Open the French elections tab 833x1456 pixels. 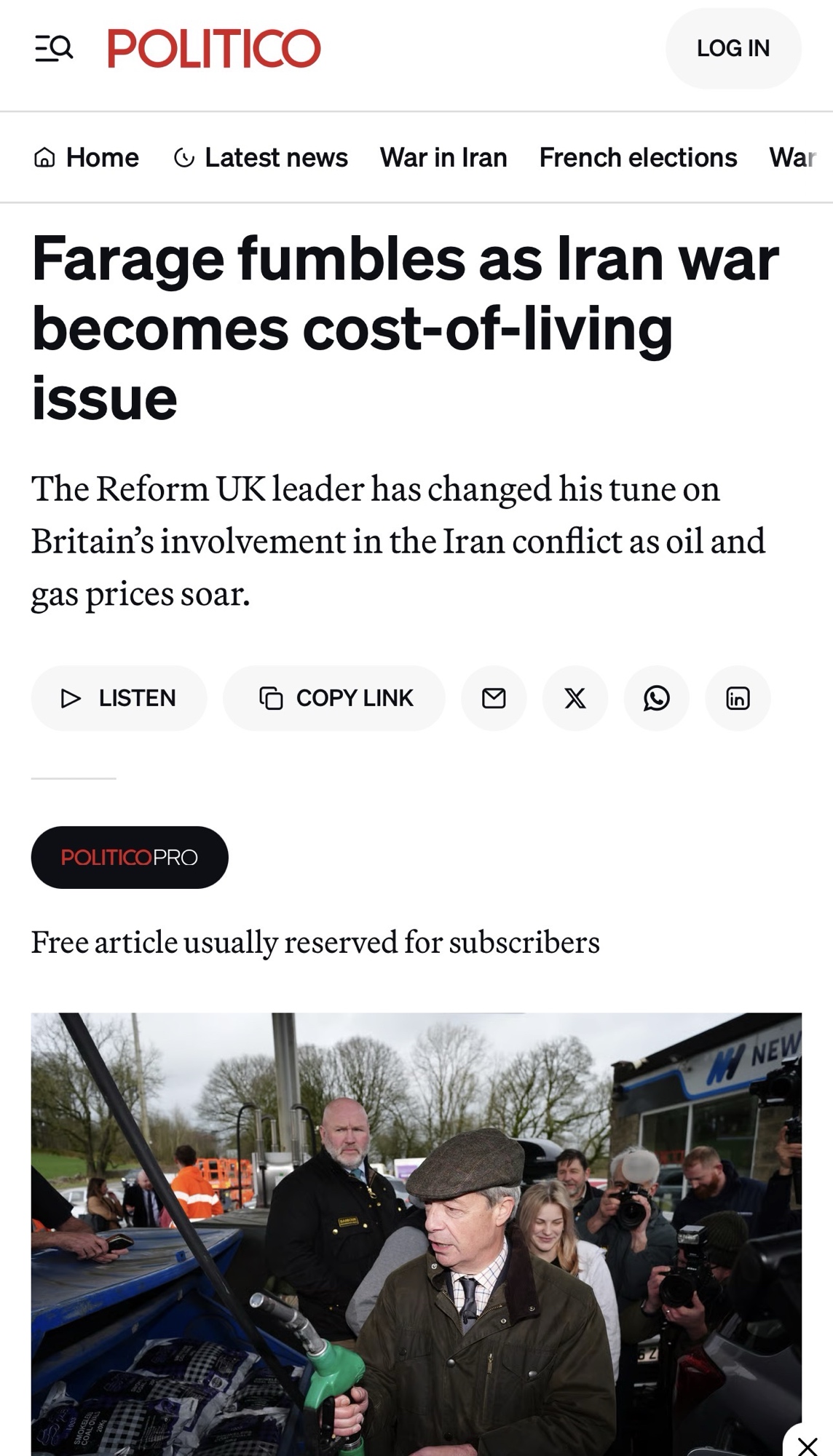coord(638,157)
